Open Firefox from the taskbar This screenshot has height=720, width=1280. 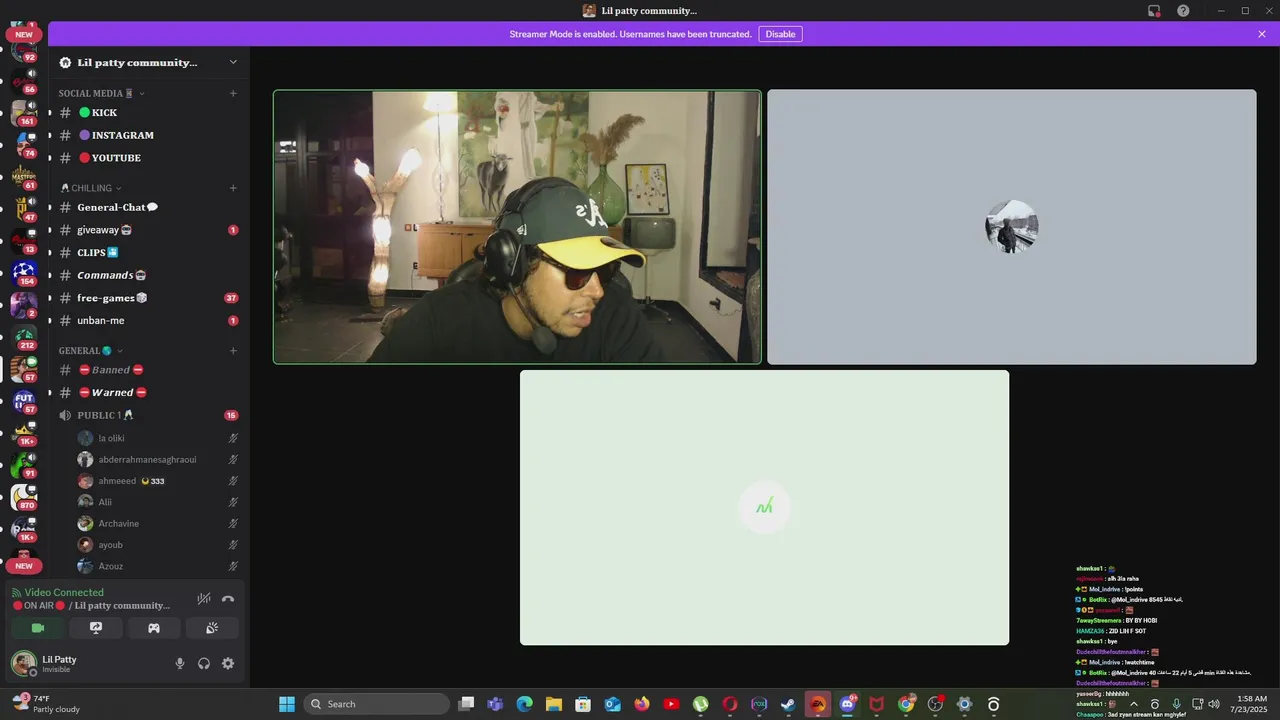642,704
